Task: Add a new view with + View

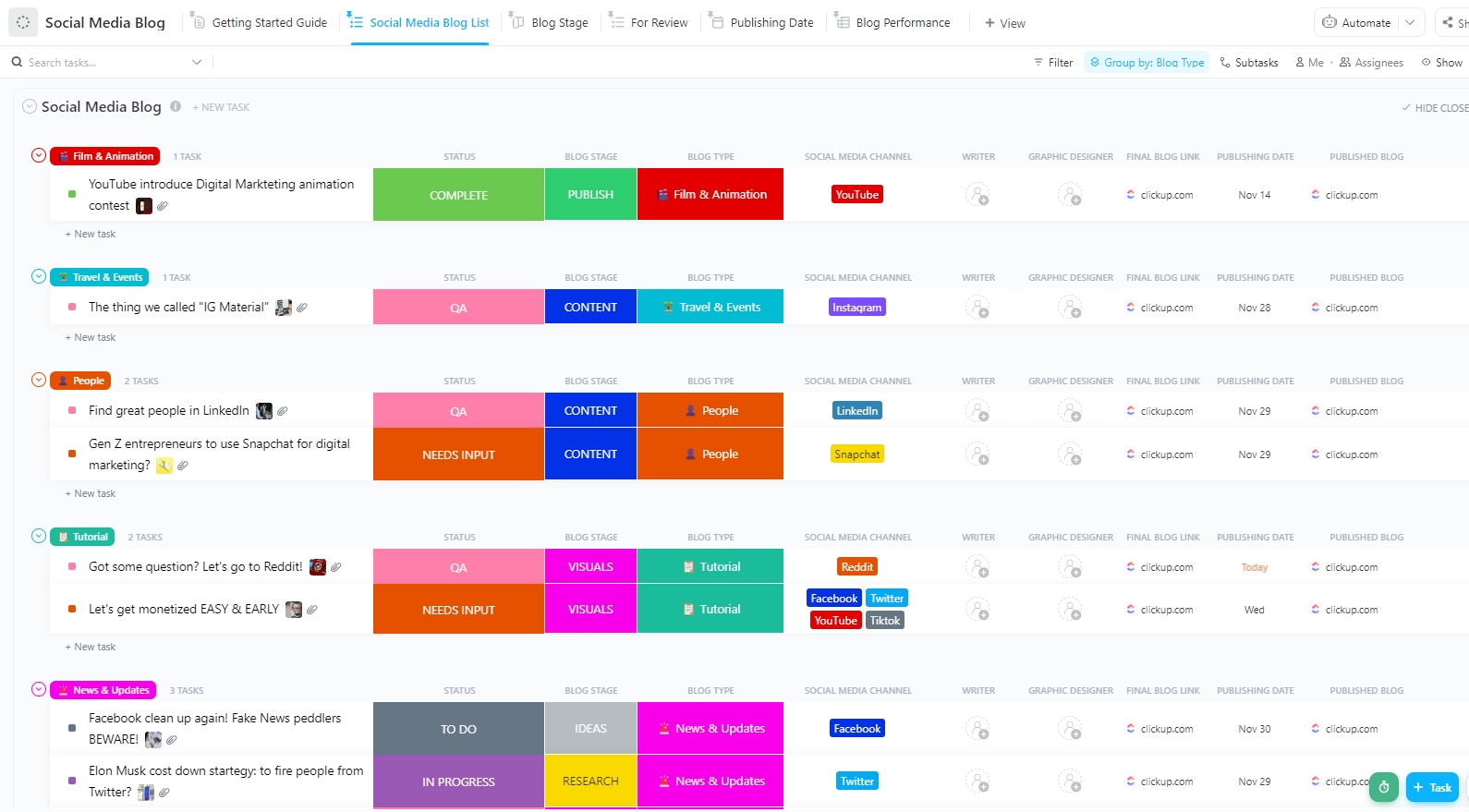Action: click(1005, 23)
